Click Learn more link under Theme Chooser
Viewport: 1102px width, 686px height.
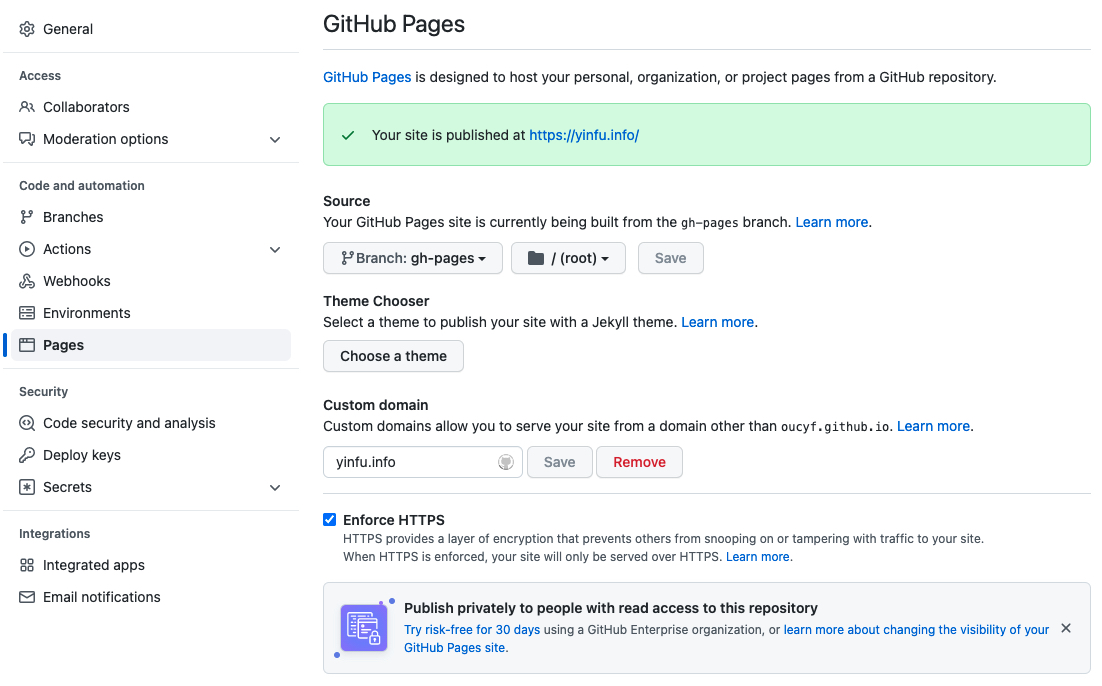(x=718, y=322)
